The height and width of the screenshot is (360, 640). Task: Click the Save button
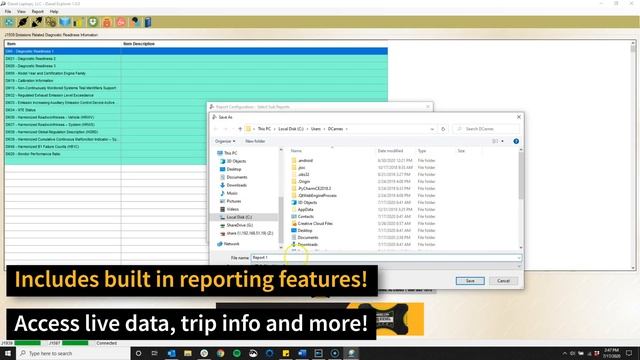470,281
